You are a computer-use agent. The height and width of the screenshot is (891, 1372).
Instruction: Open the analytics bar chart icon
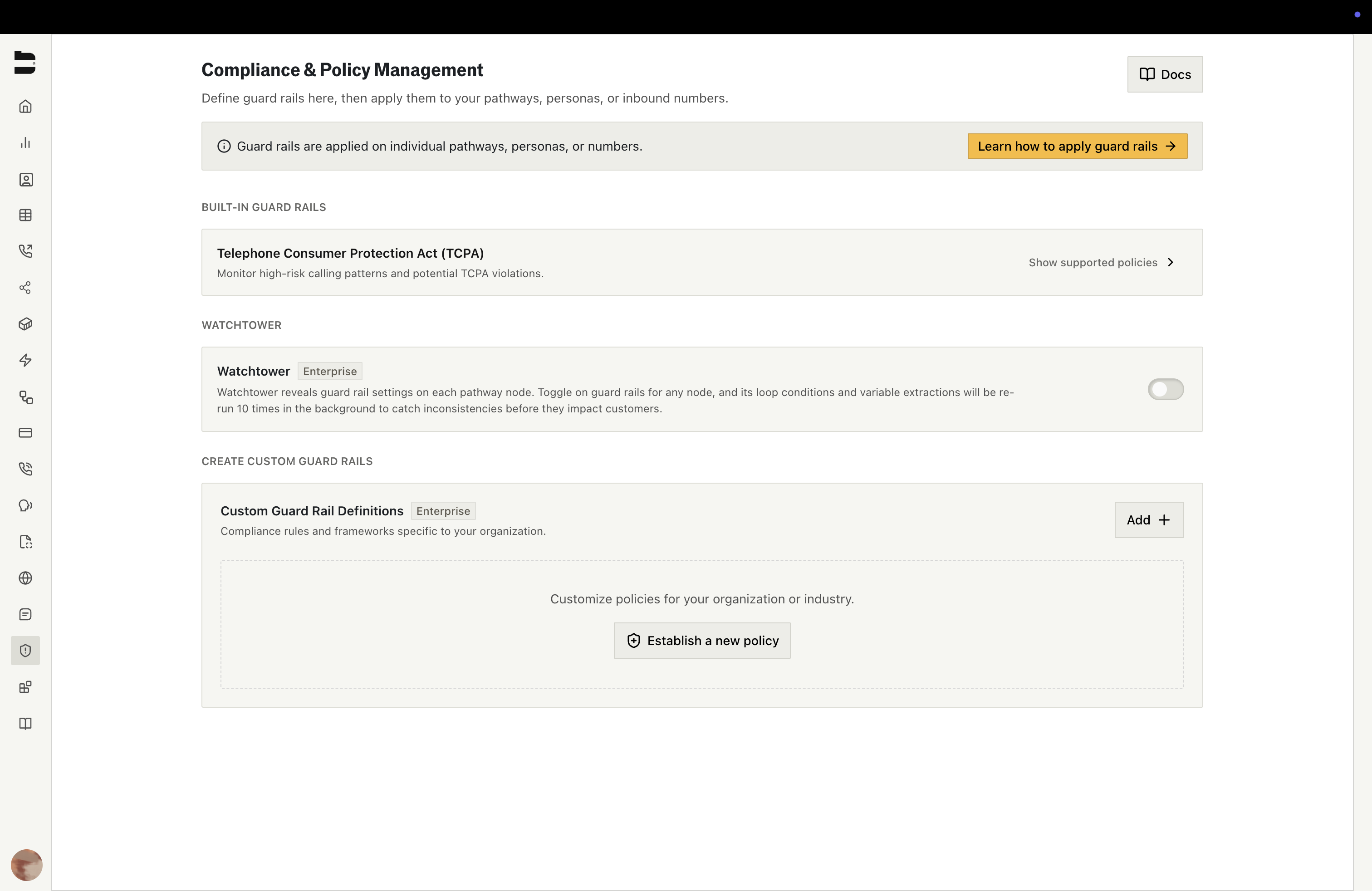(x=25, y=143)
